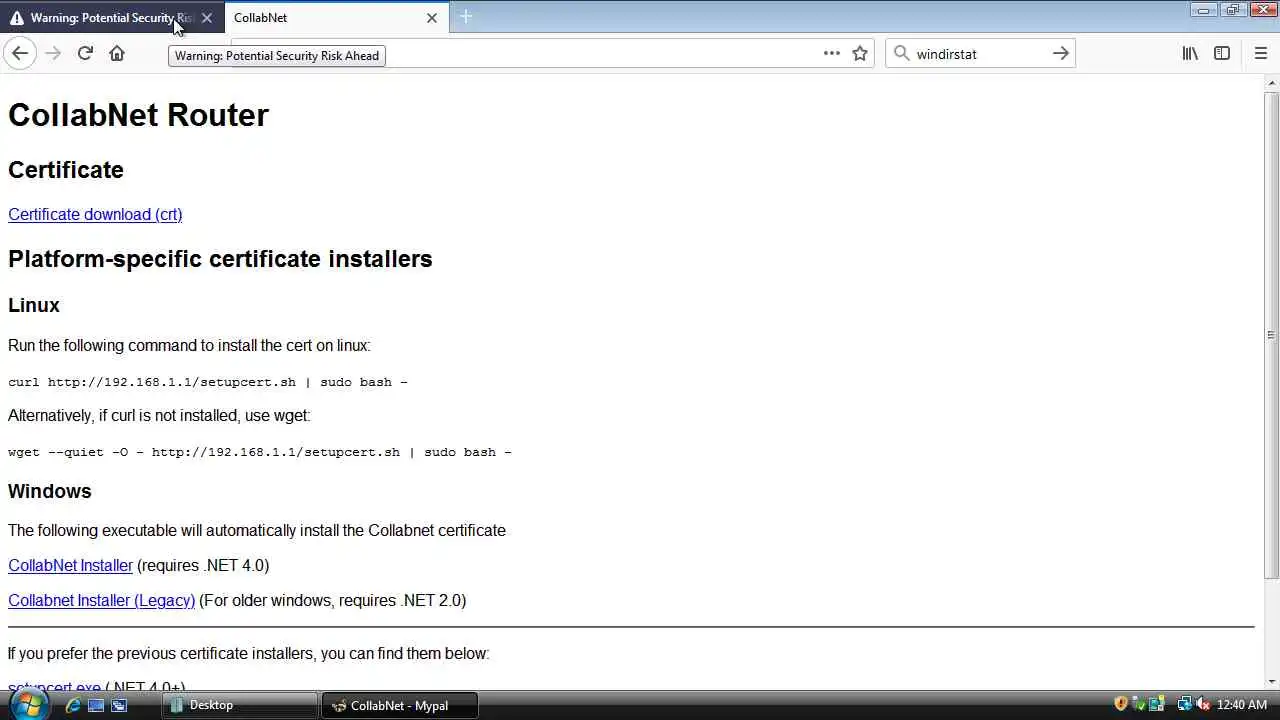Close the CollabNet tab
1280x720 pixels.
point(432,18)
